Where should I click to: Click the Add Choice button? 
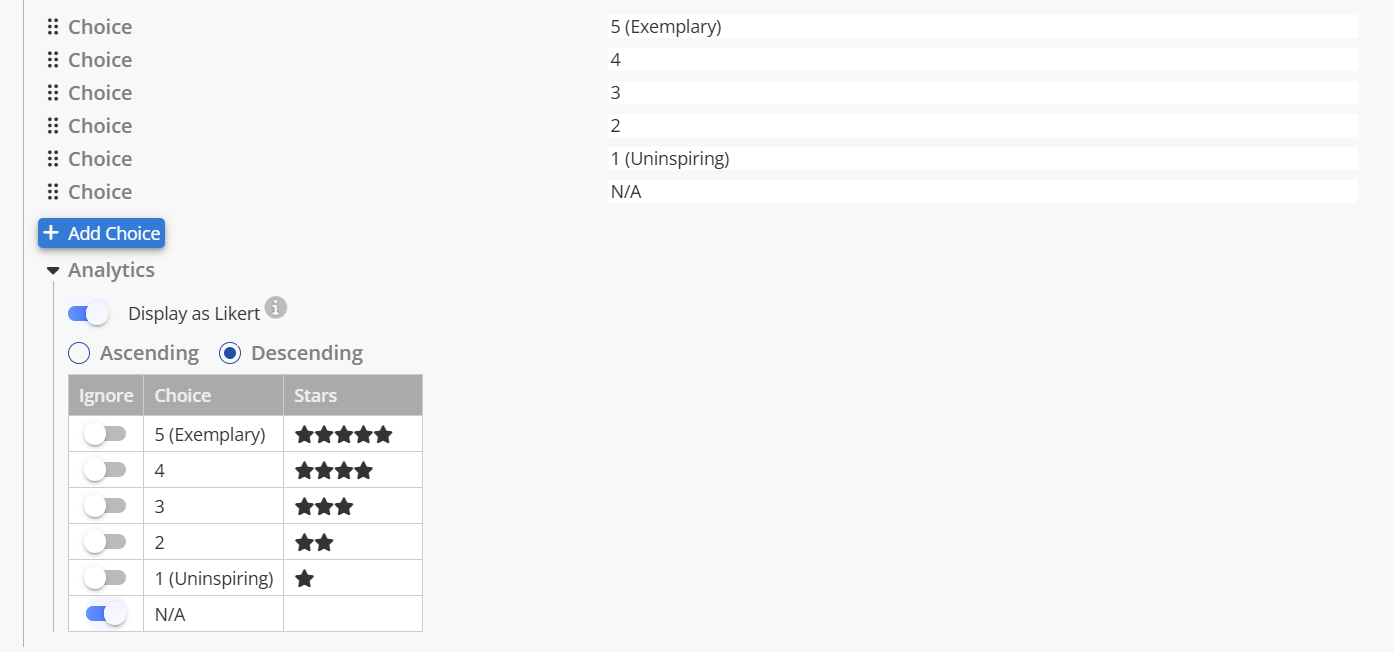[x=101, y=233]
